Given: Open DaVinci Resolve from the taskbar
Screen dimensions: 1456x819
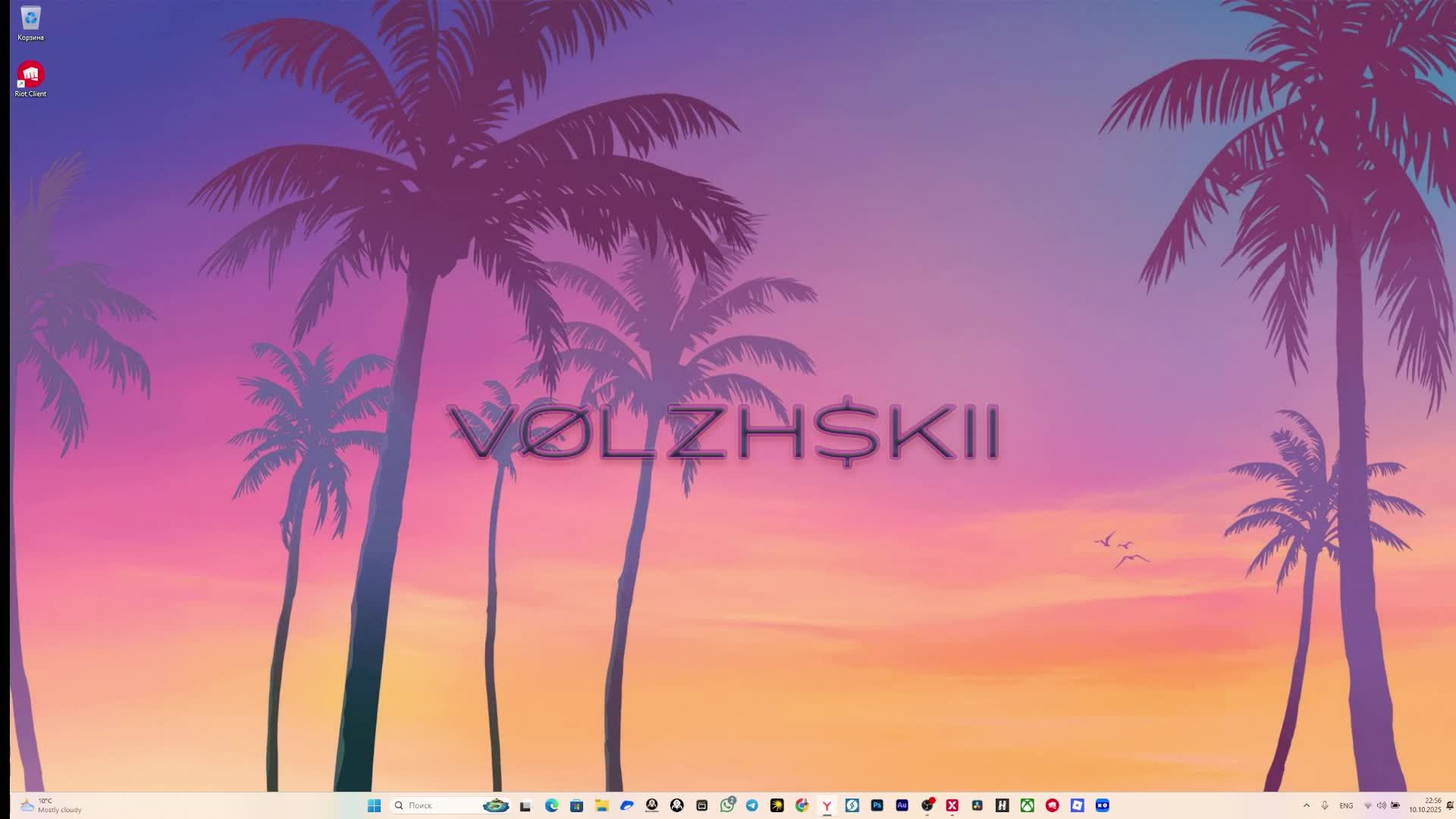Looking at the screenshot, I should pyautogui.click(x=977, y=805).
